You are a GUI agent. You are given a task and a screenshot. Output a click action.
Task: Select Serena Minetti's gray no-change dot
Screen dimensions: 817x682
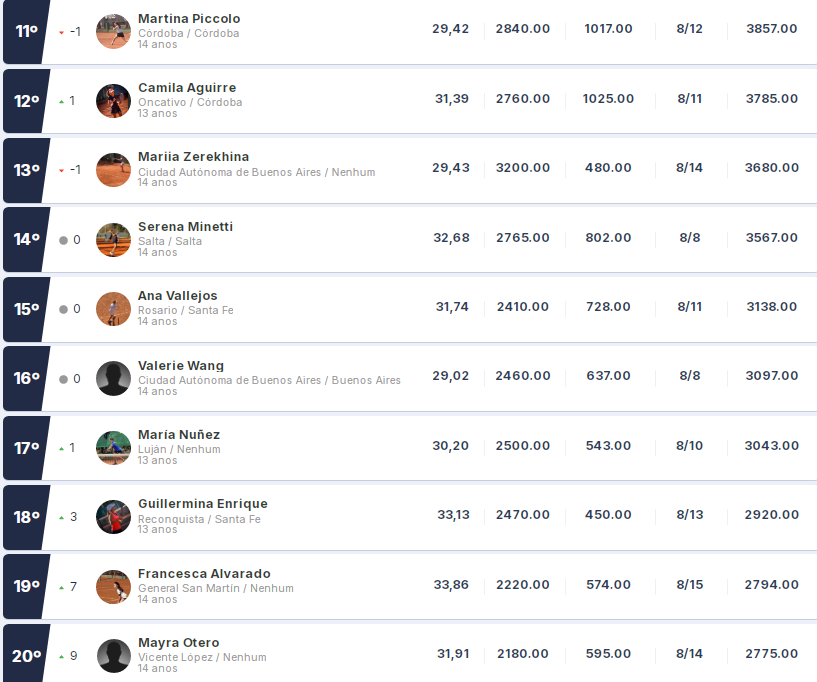coord(64,240)
